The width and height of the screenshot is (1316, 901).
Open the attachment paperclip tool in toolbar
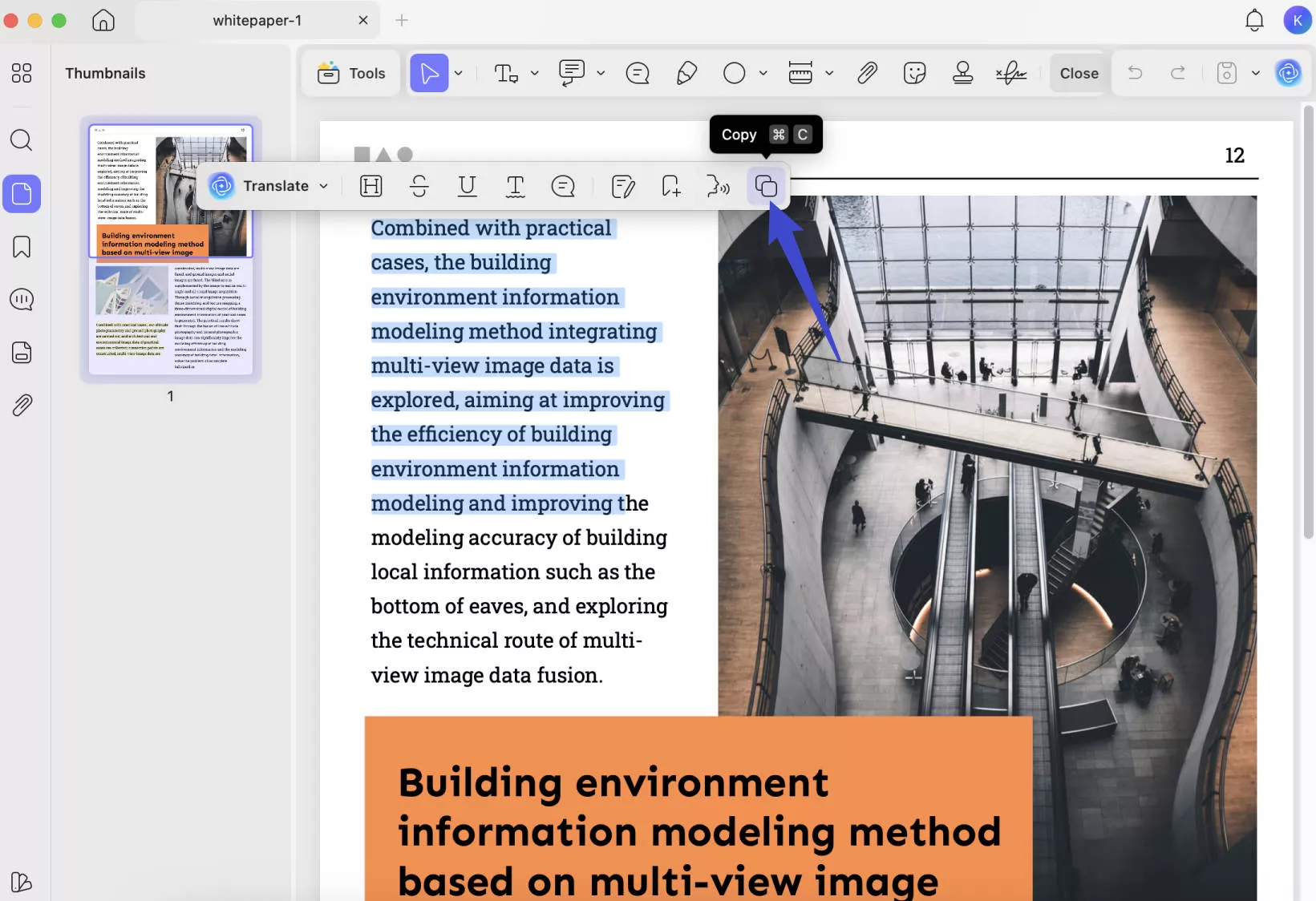coord(867,73)
